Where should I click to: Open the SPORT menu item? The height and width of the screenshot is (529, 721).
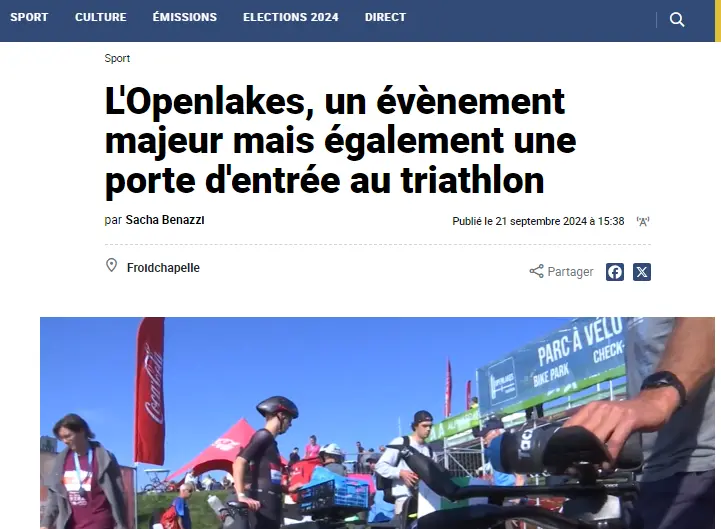pyautogui.click(x=29, y=17)
